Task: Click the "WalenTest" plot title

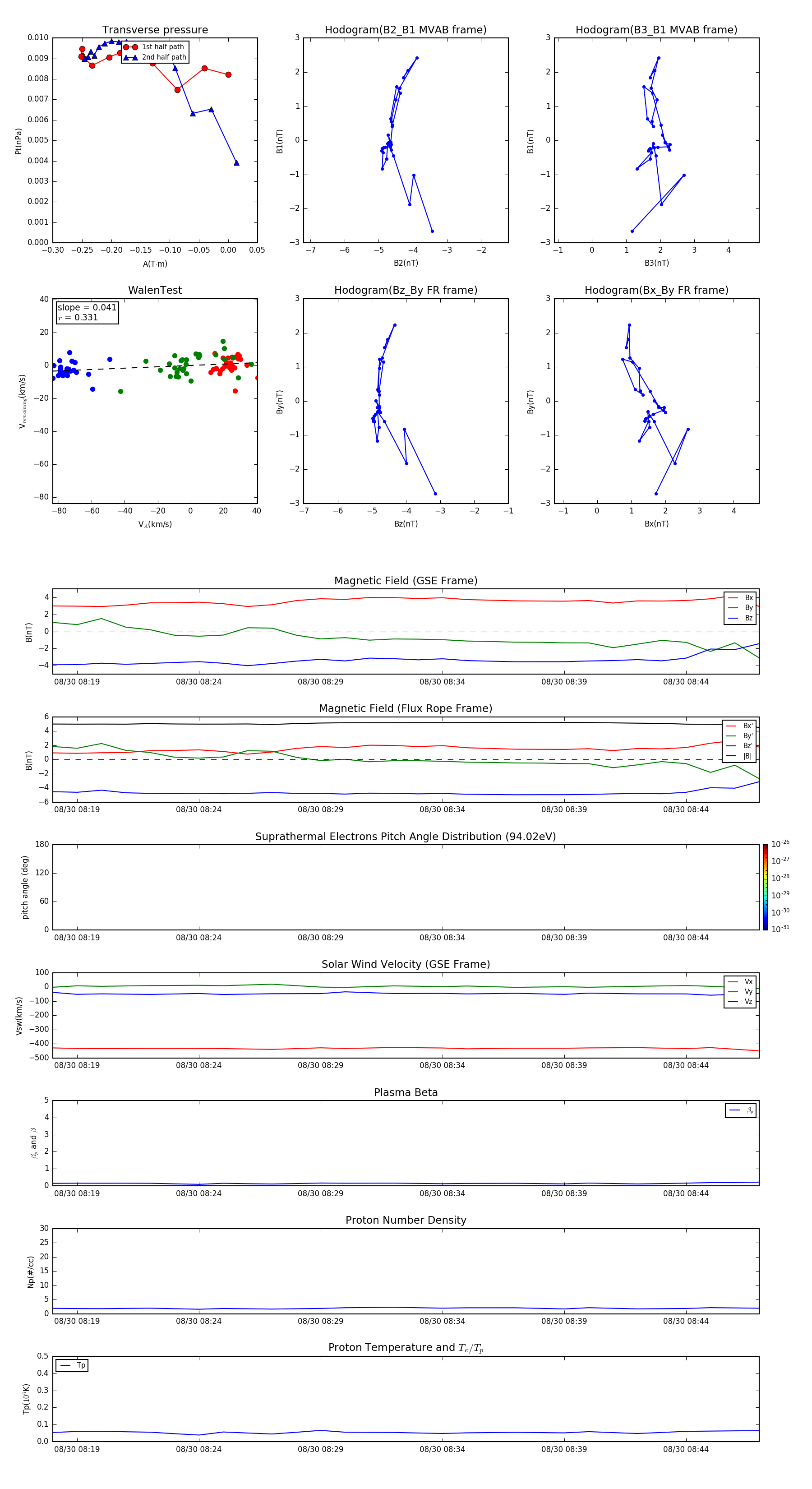Action: coord(155,290)
